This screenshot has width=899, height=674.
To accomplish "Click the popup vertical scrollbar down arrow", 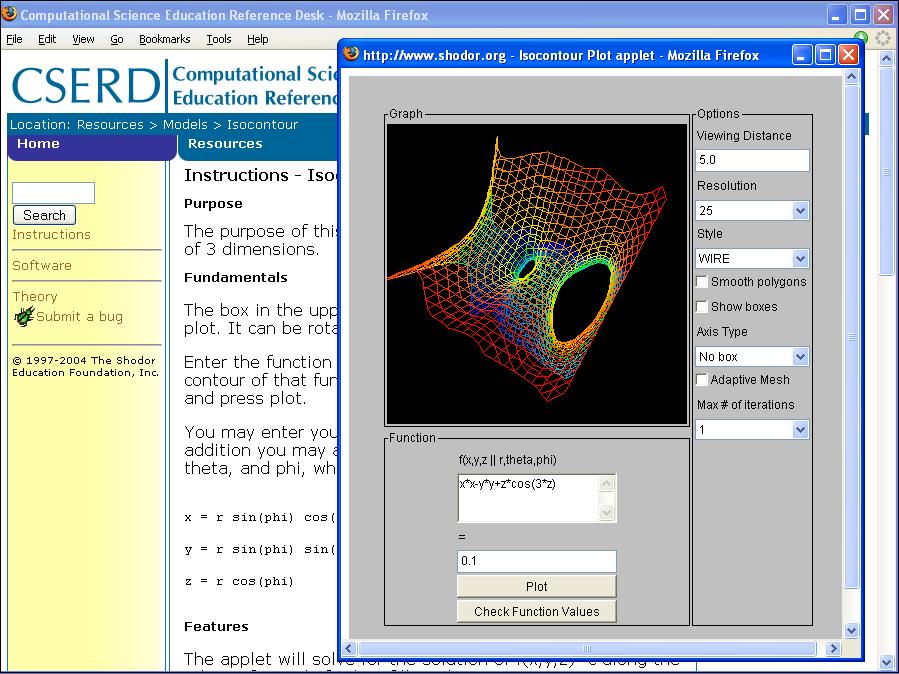I will 852,630.
